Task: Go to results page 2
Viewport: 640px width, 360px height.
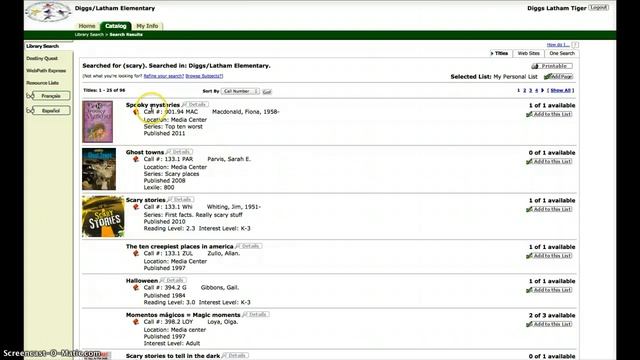Action: coord(524,90)
